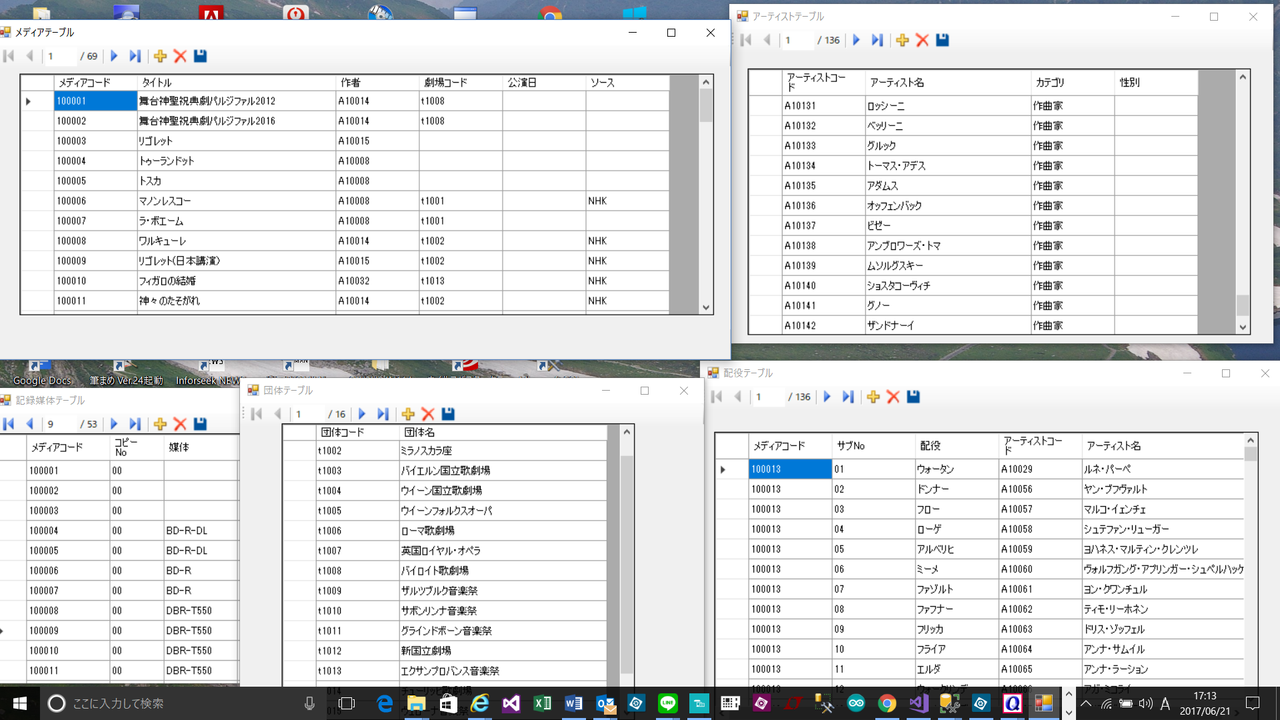The width and height of the screenshot is (1280, 720).
Task: Save changes in 配役テーブル toolbar
Action: [x=913, y=397]
